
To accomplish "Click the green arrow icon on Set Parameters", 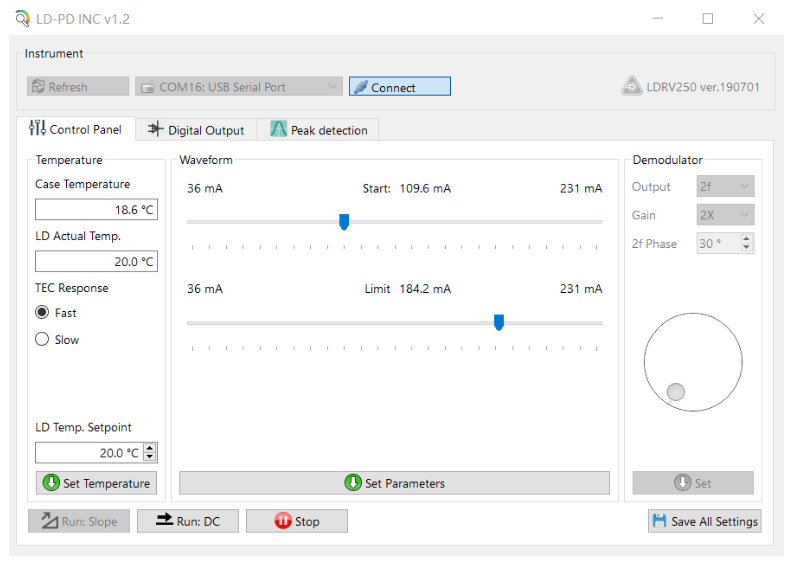I will click(353, 483).
